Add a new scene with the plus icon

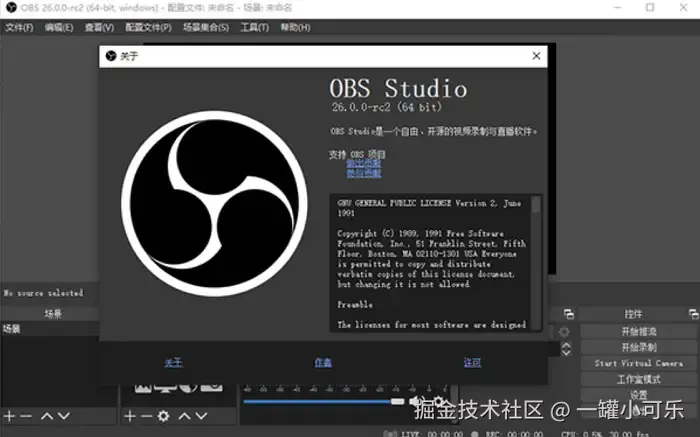[9, 416]
